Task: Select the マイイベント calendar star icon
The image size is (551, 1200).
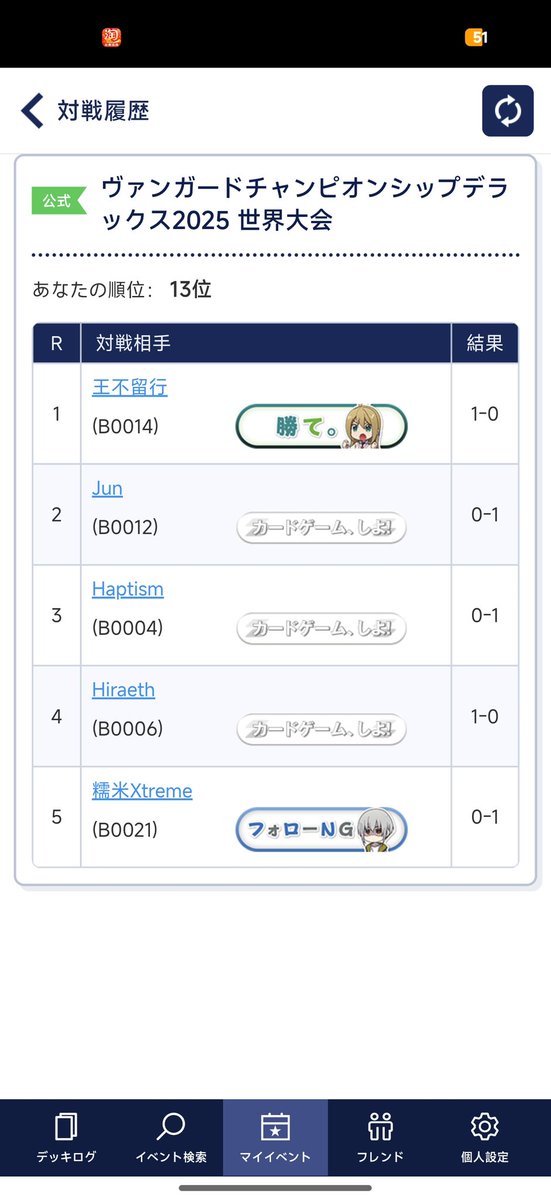Action: pyautogui.click(x=275, y=1127)
